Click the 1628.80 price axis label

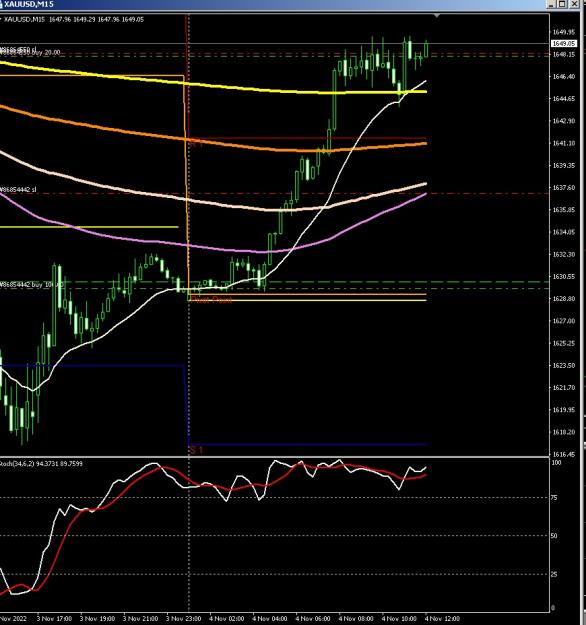[564, 299]
